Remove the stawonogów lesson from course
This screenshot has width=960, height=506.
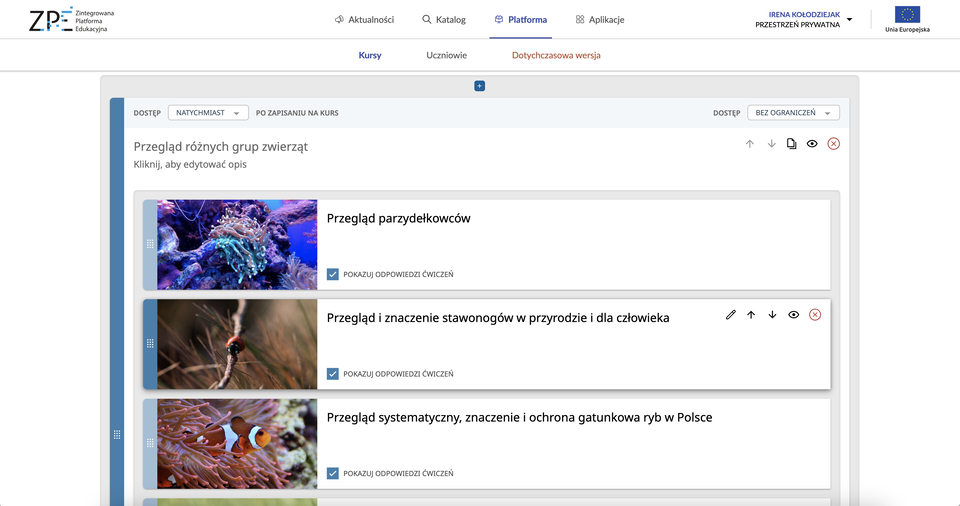click(x=815, y=315)
